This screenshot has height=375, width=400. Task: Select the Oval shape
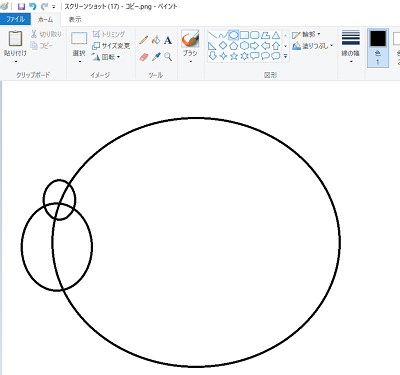[x=234, y=35]
